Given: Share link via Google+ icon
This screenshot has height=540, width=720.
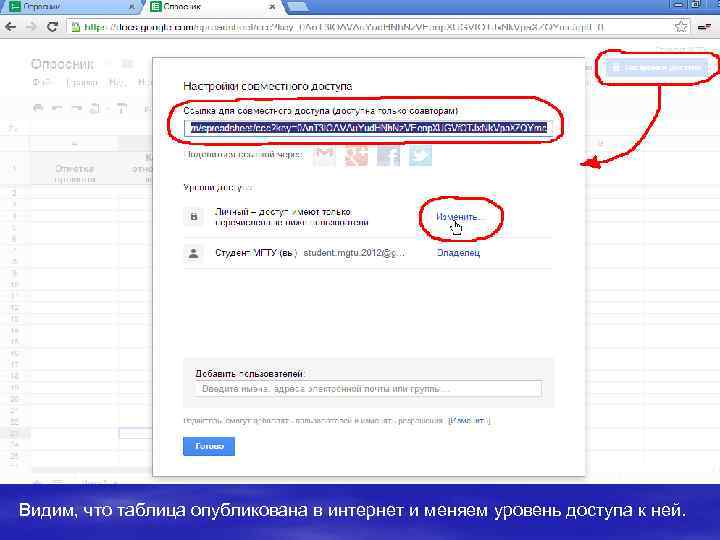Looking at the screenshot, I should coord(356,156).
